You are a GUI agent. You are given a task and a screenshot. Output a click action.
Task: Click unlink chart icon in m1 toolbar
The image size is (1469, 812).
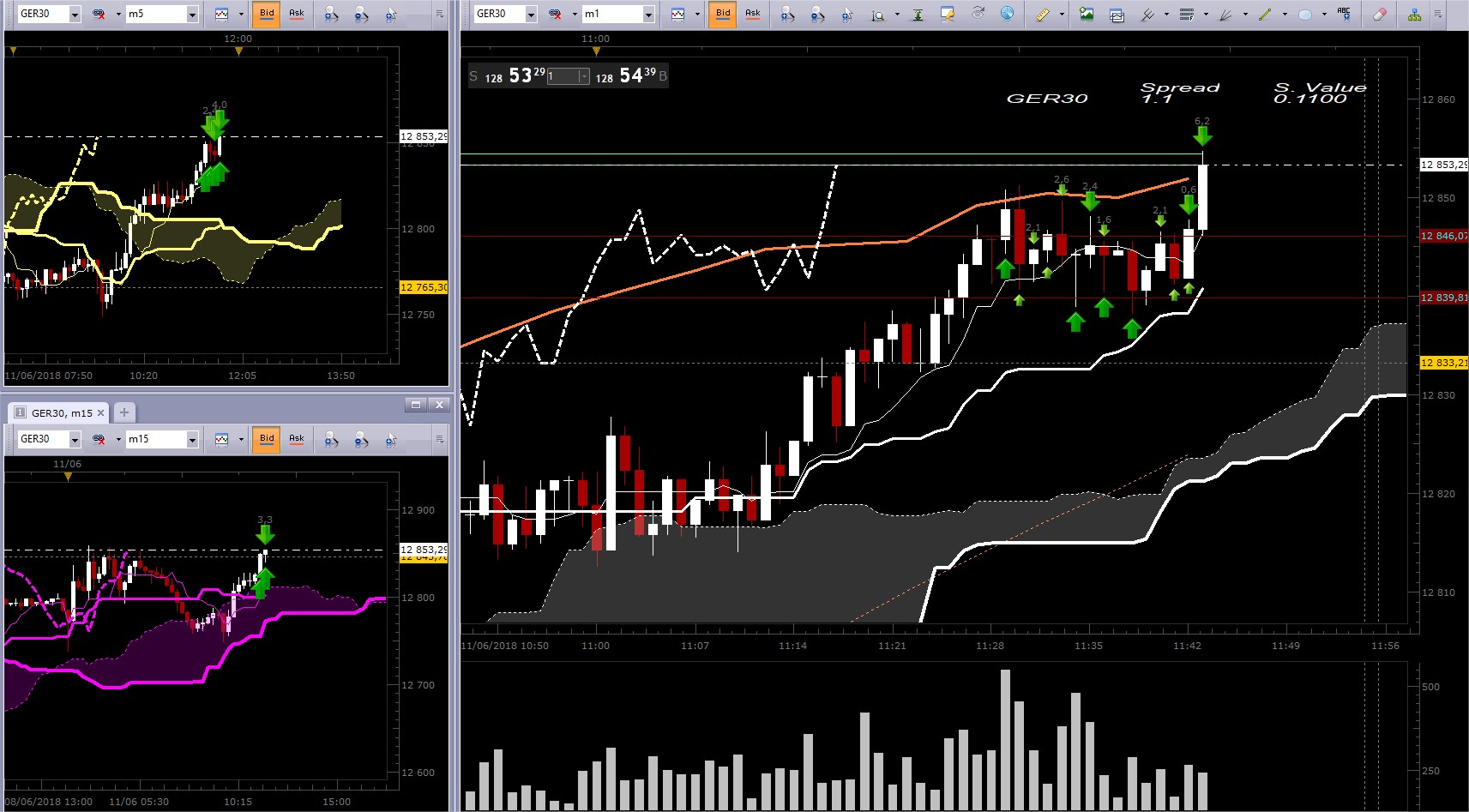pos(555,14)
